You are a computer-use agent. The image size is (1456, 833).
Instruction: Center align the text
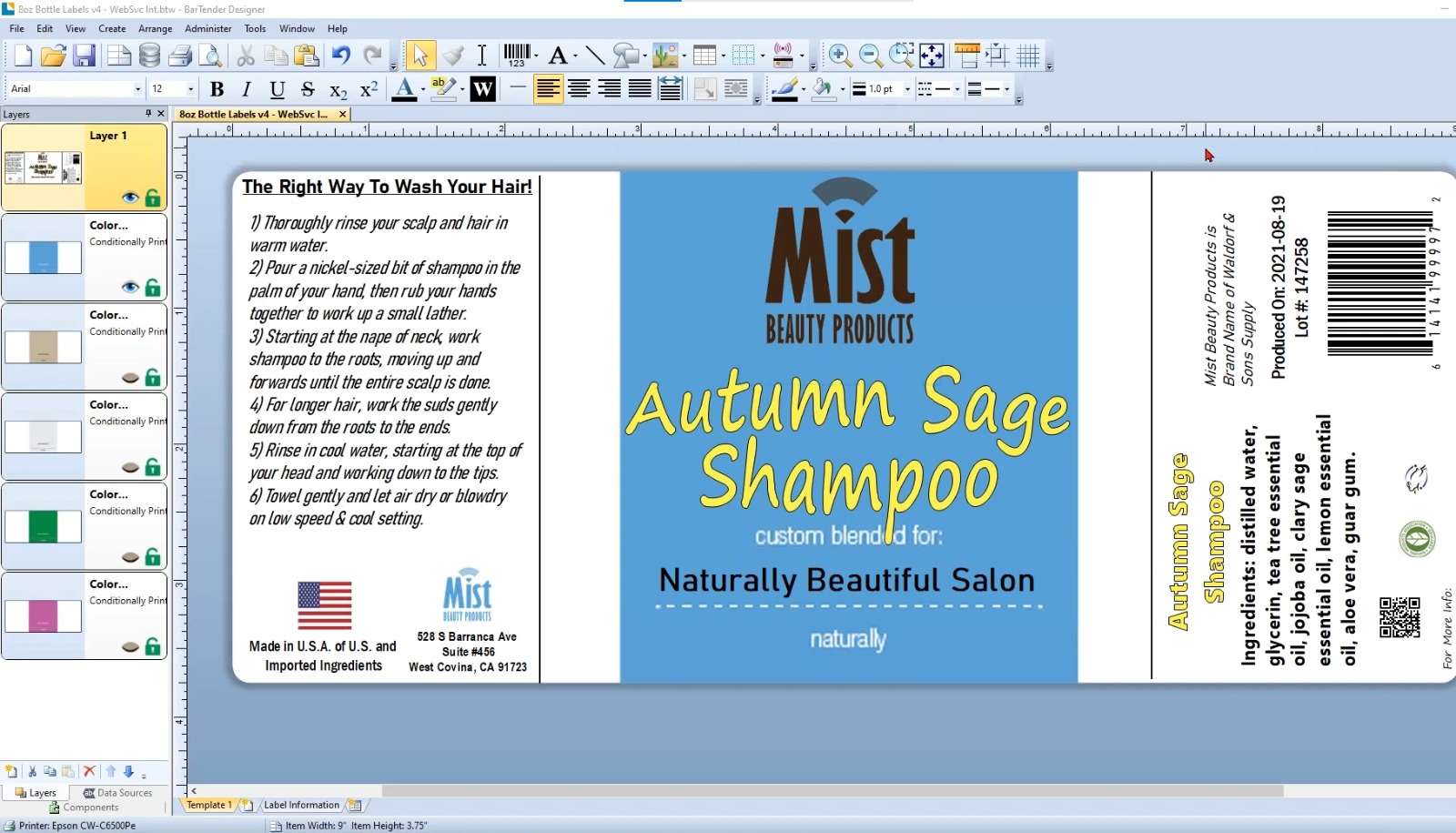point(579,89)
